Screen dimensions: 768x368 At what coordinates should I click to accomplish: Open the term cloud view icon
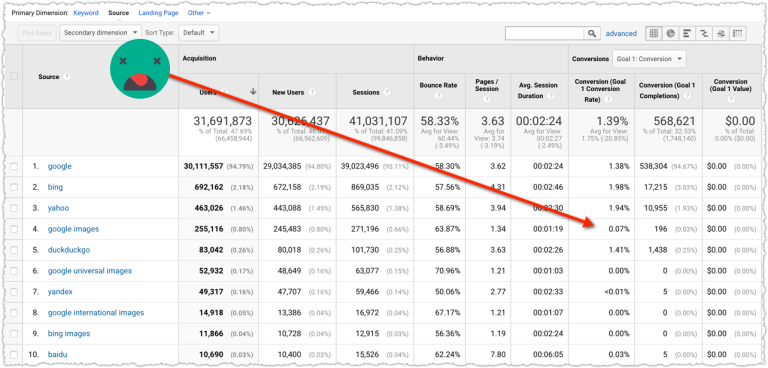click(x=720, y=33)
